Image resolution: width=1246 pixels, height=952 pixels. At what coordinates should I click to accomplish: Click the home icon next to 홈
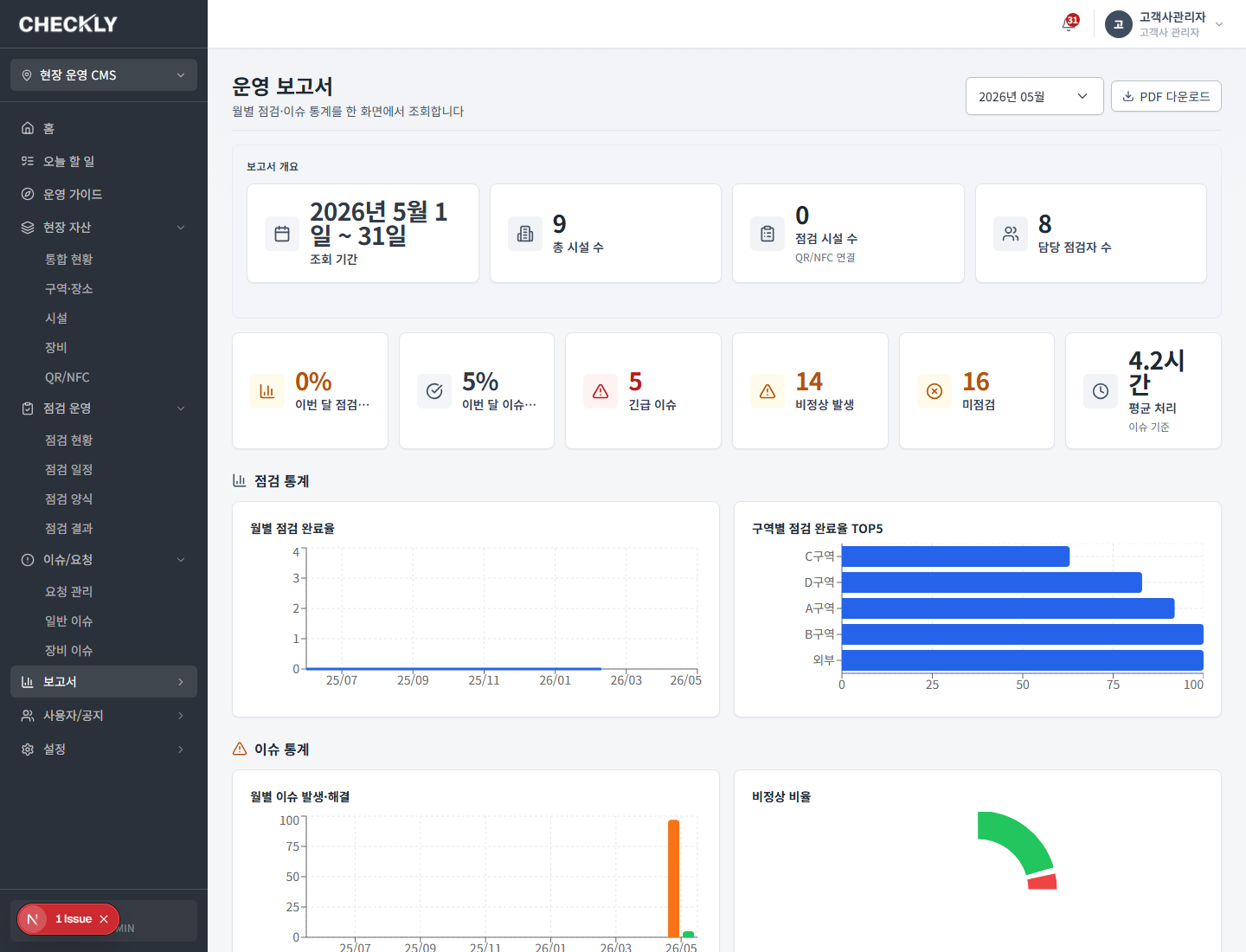(28, 128)
